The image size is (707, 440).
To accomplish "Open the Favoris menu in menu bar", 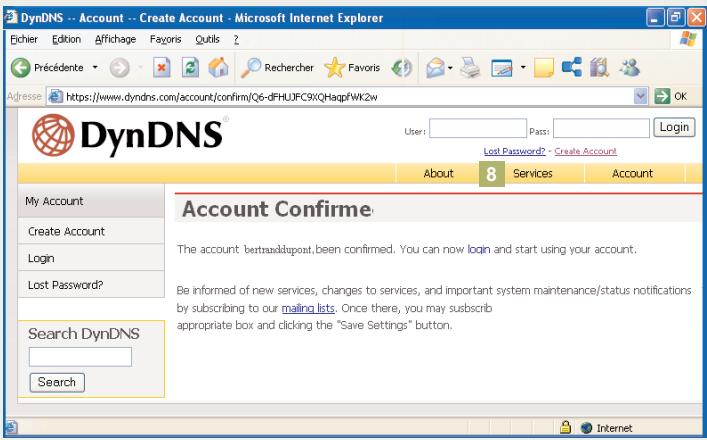I will (x=165, y=40).
